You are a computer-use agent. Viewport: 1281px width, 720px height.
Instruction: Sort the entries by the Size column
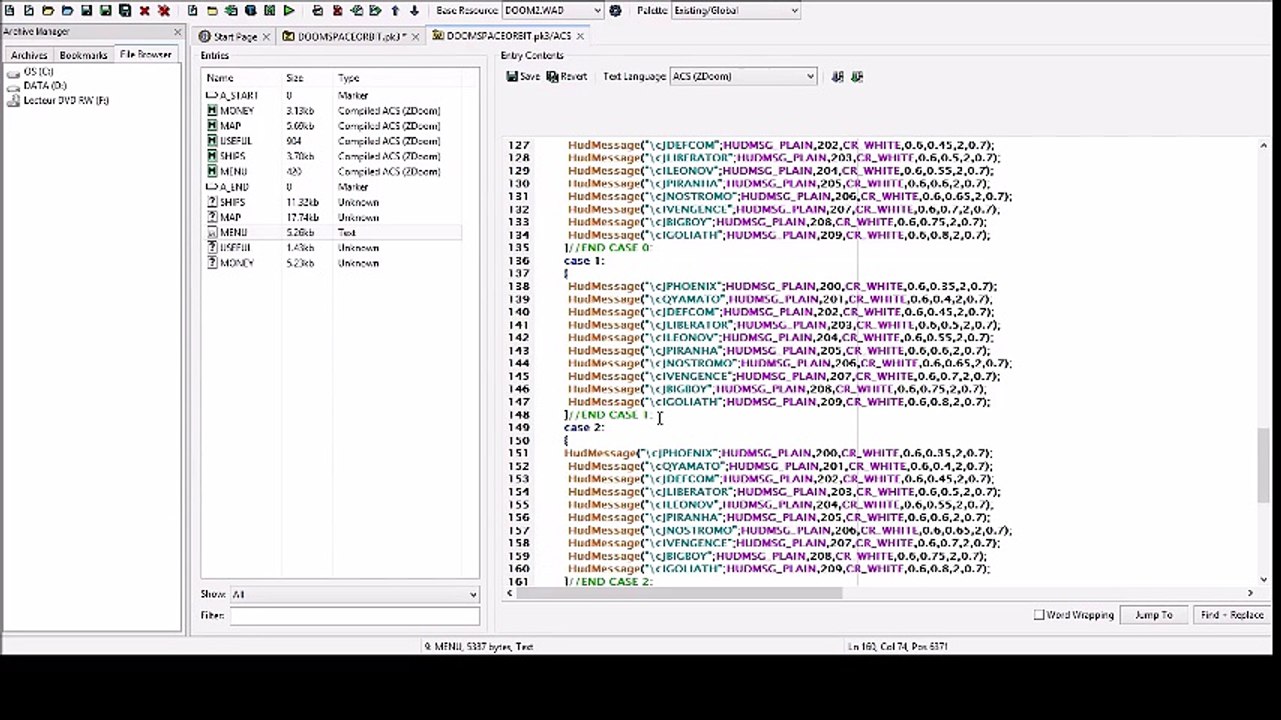(308, 78)
